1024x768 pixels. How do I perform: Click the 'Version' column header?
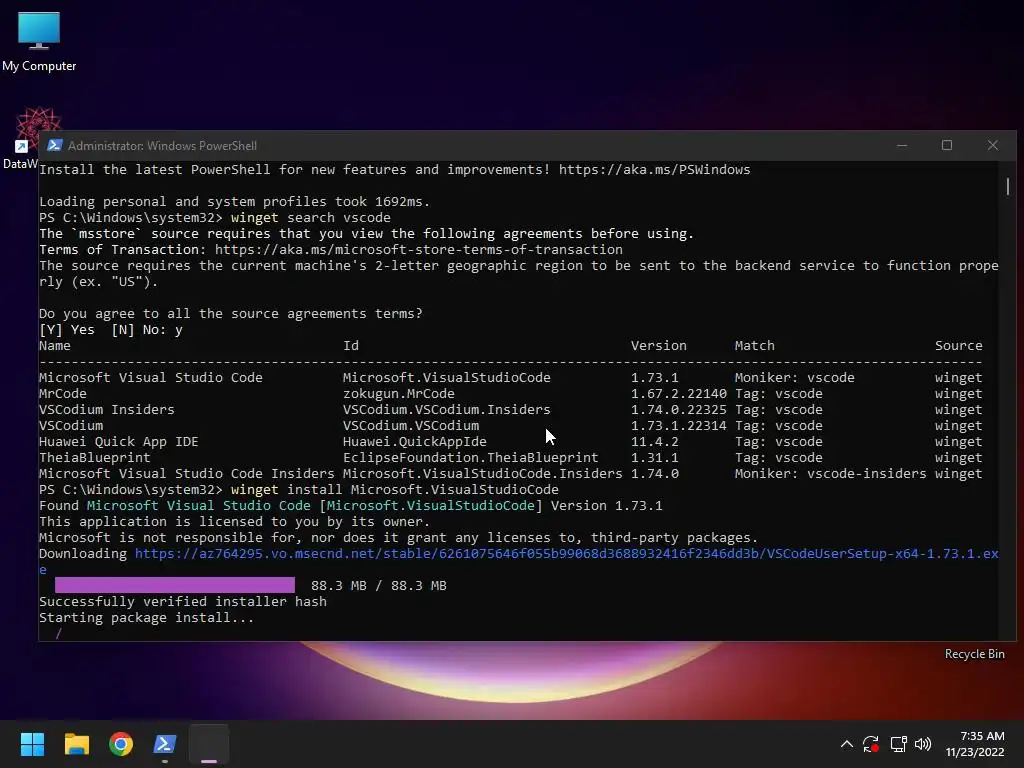click(x=658, y=345)
